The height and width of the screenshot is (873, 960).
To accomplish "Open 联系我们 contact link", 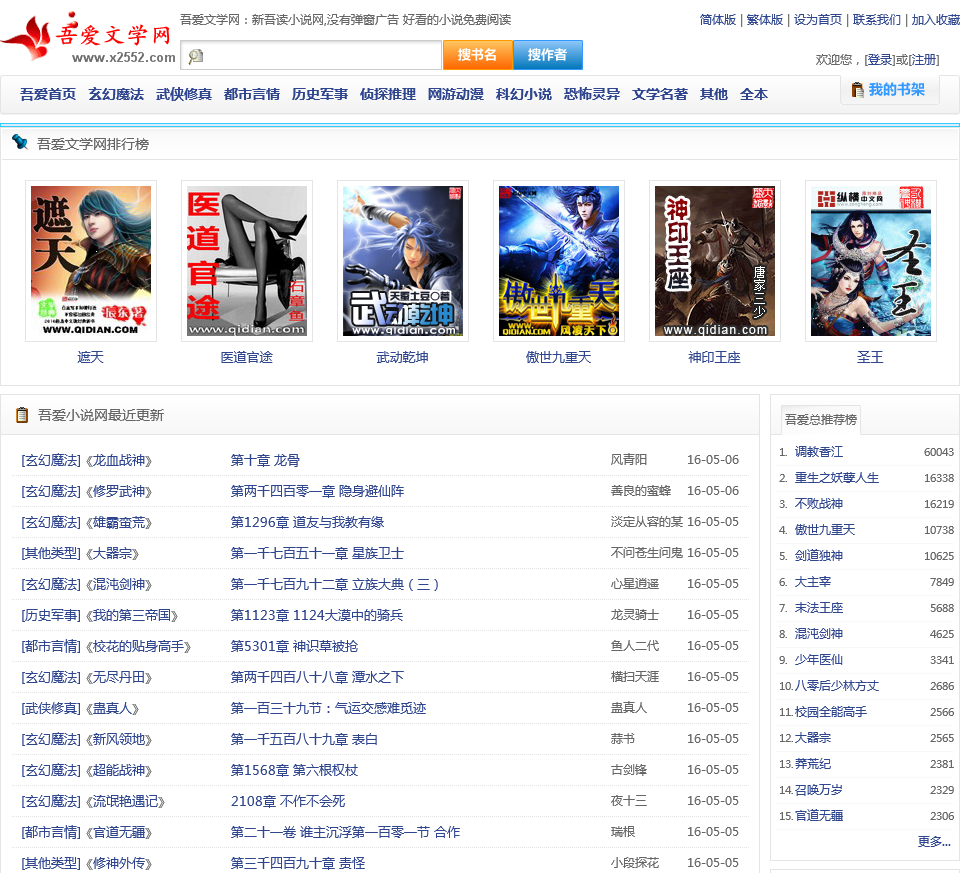I will click(877, 20).
